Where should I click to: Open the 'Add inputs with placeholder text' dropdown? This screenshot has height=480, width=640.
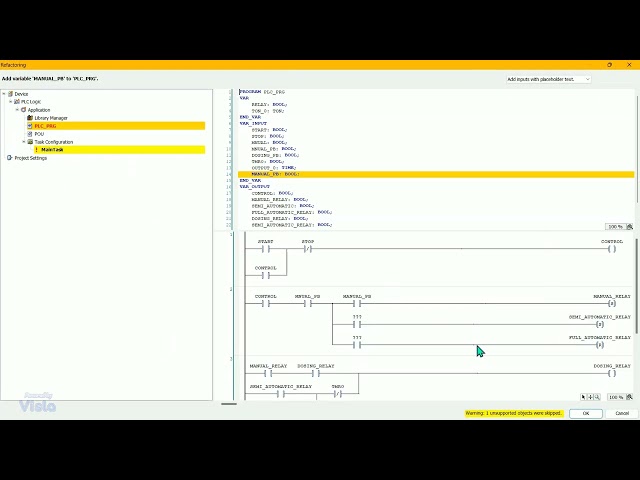[548, 79]
